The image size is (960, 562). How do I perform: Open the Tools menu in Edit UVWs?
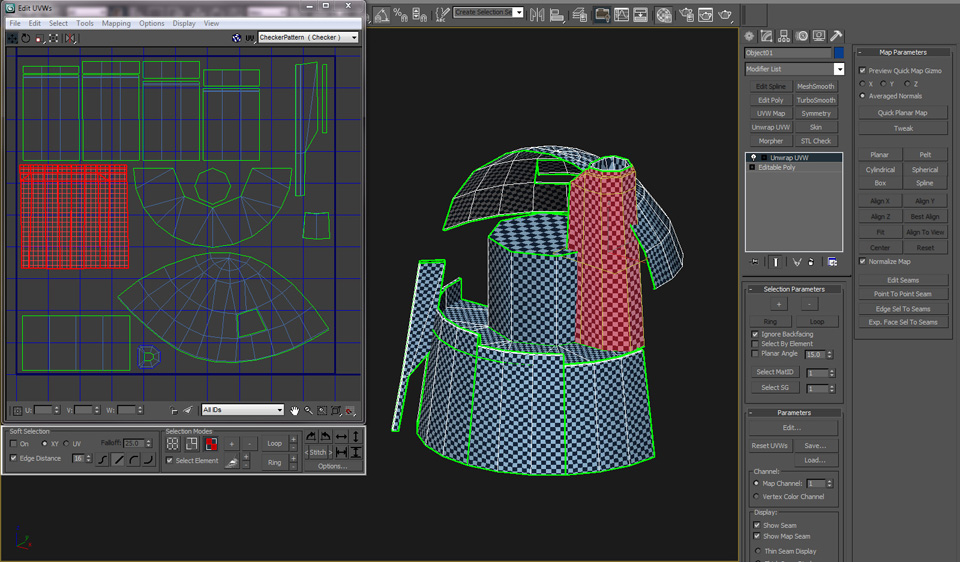(x=85, y=23)
